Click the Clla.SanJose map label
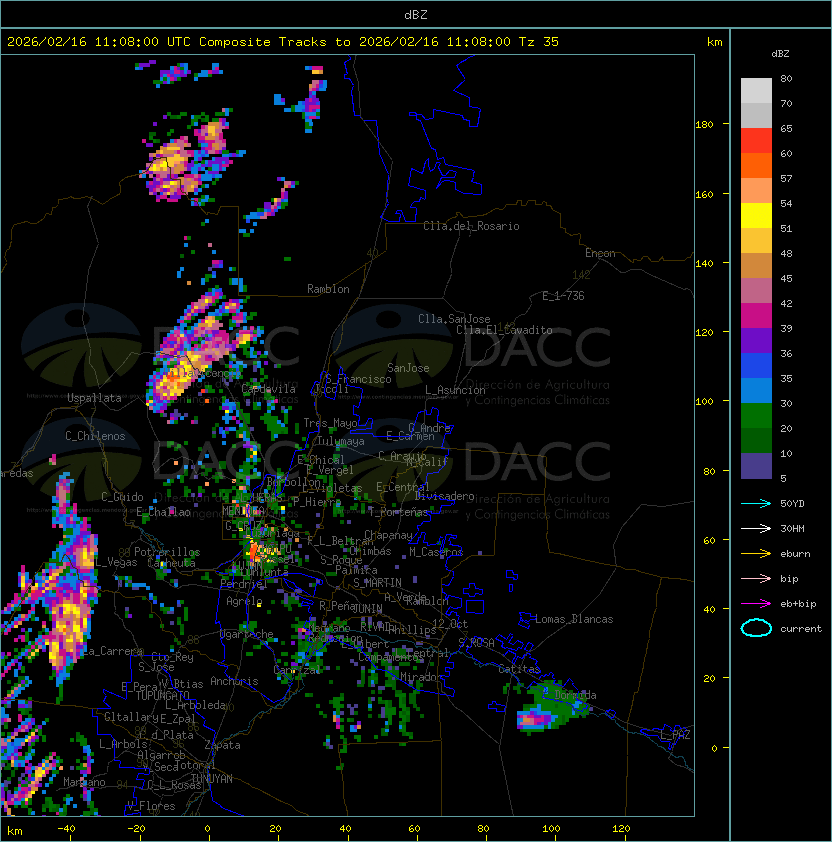The height and width of the screenshot is (842, 832). 454,319
